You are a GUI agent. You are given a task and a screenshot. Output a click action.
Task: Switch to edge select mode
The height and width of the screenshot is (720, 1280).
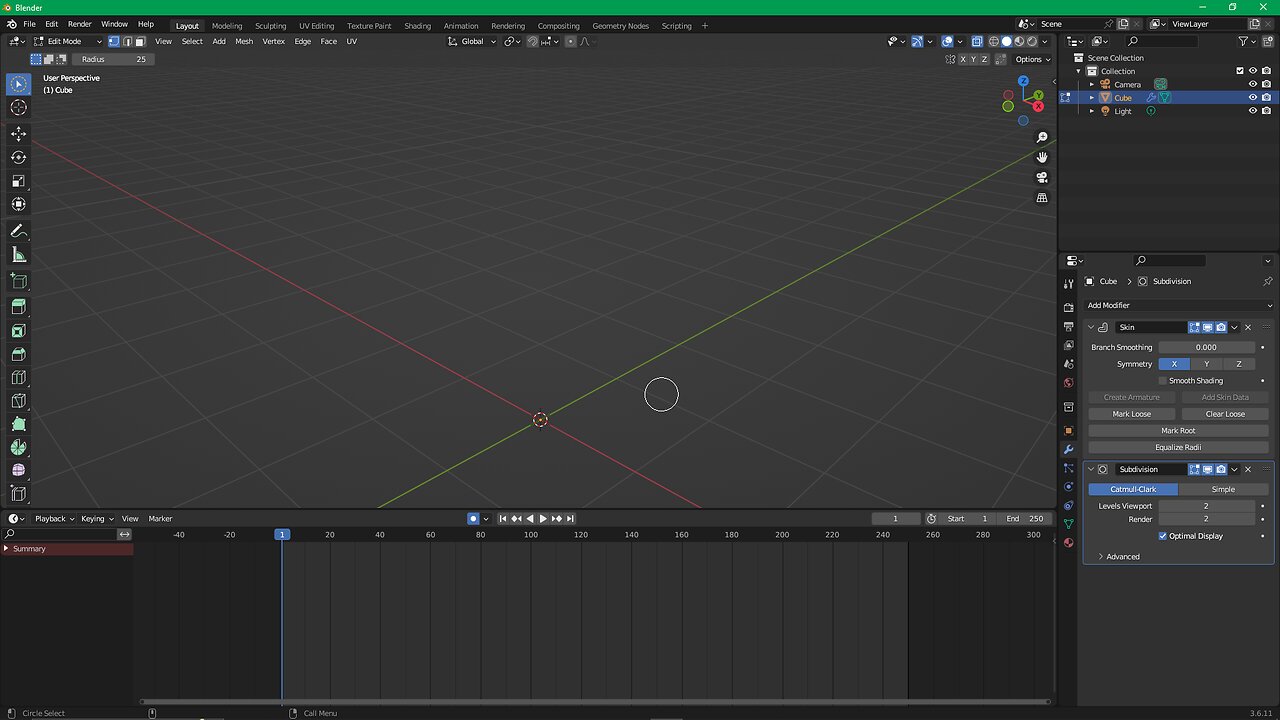pos(127,41)
